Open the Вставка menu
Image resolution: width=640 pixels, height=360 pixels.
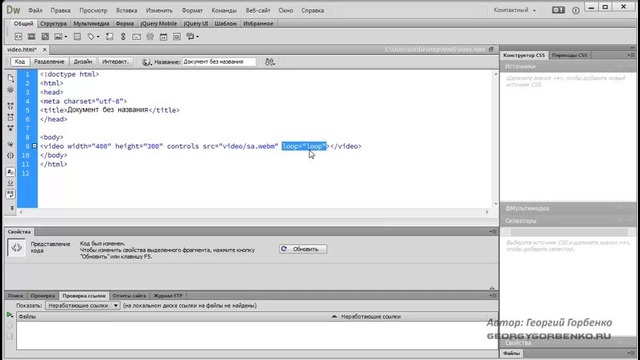point(126,10)
